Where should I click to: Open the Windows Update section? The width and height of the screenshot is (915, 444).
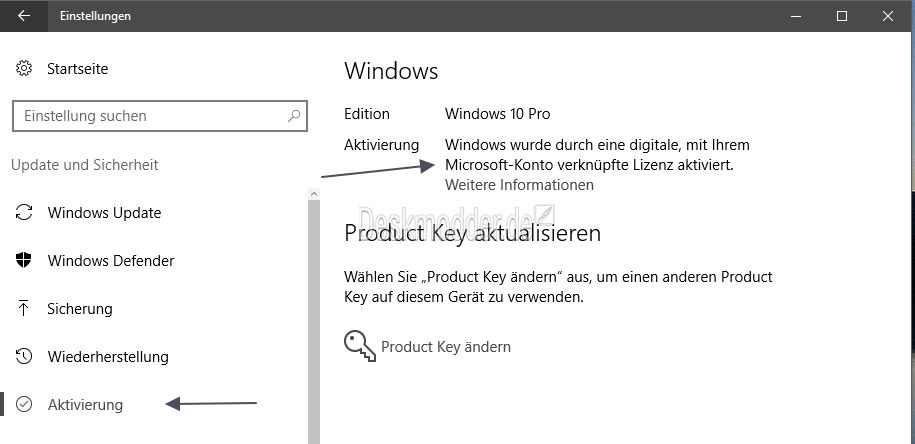coord(104,212)
